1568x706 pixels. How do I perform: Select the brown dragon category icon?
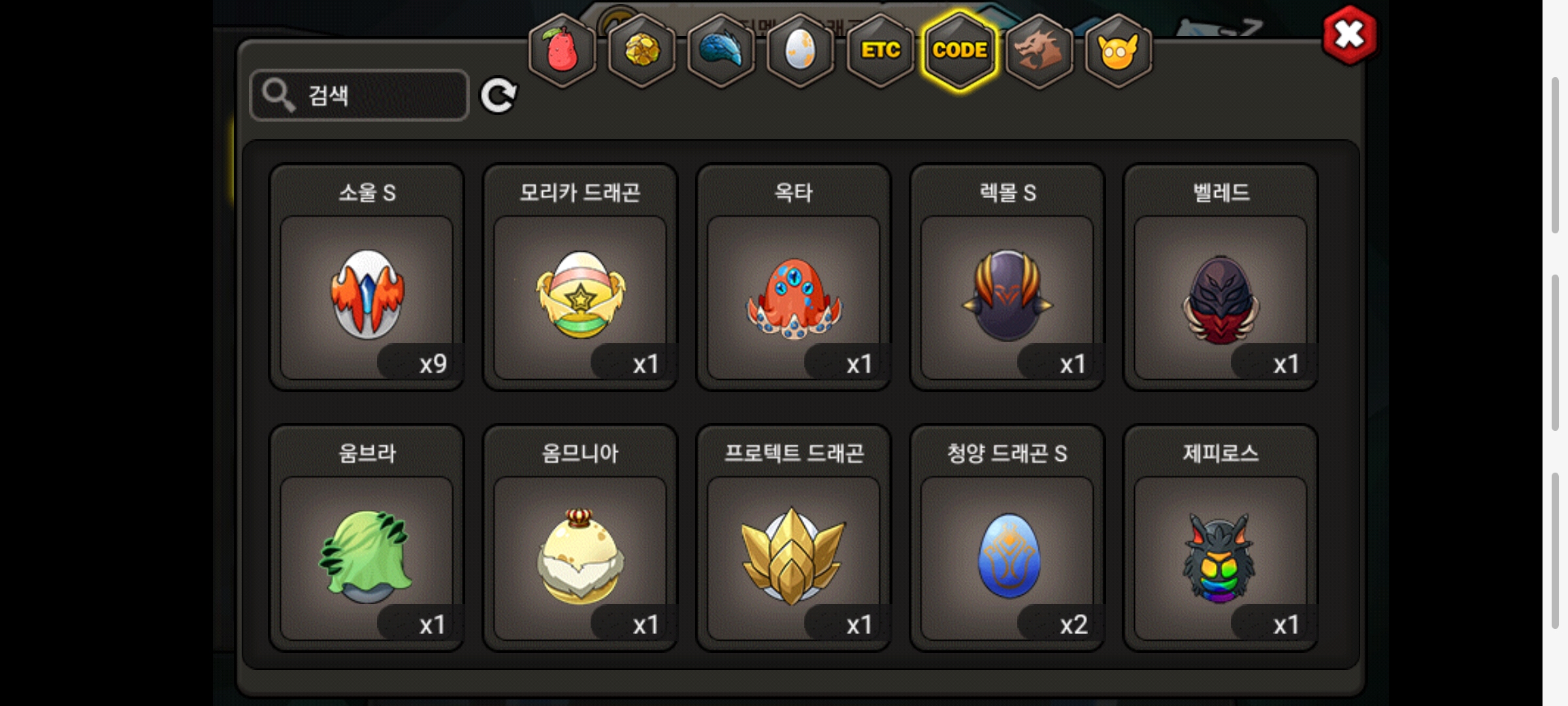coord(1039,50)
